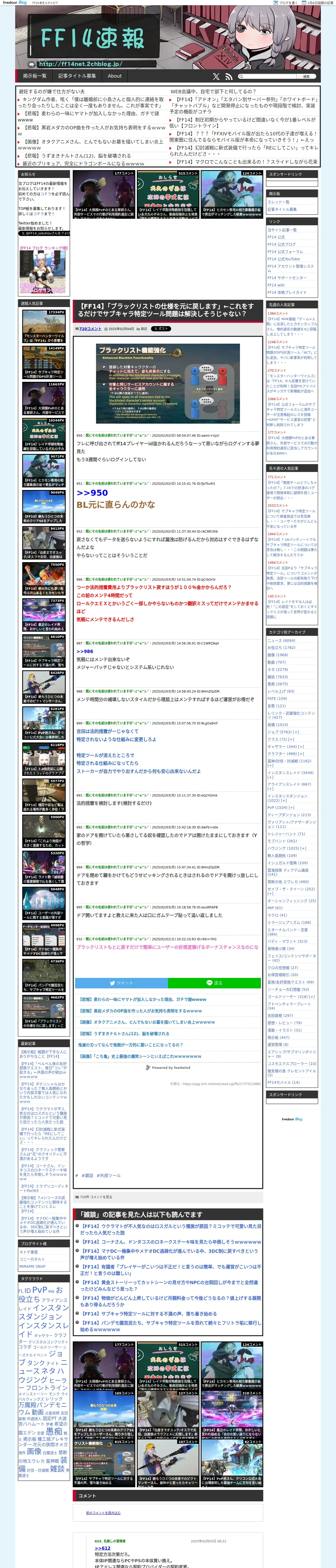Click the #外部ツール tag link
The image size is (336, 1568).
109,1175
